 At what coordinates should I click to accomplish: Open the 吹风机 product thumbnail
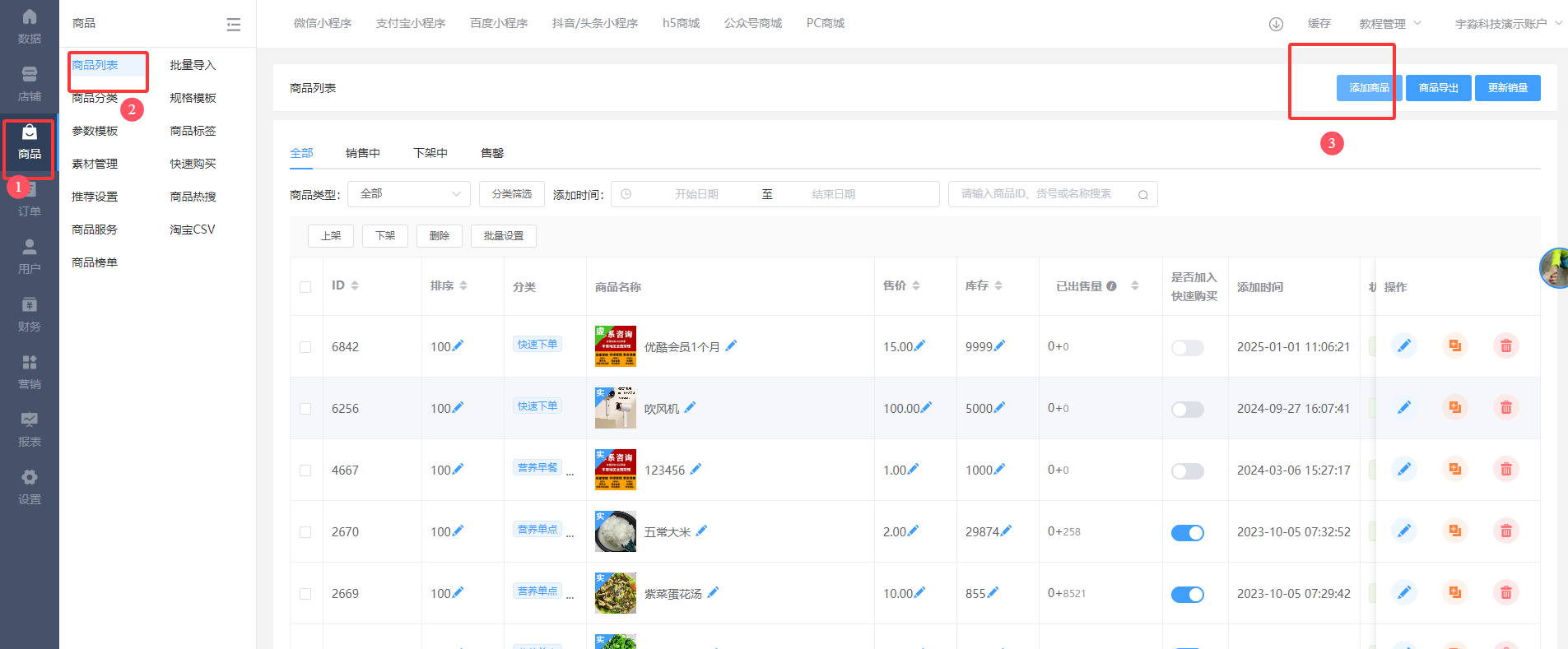(x=616, y=408)
